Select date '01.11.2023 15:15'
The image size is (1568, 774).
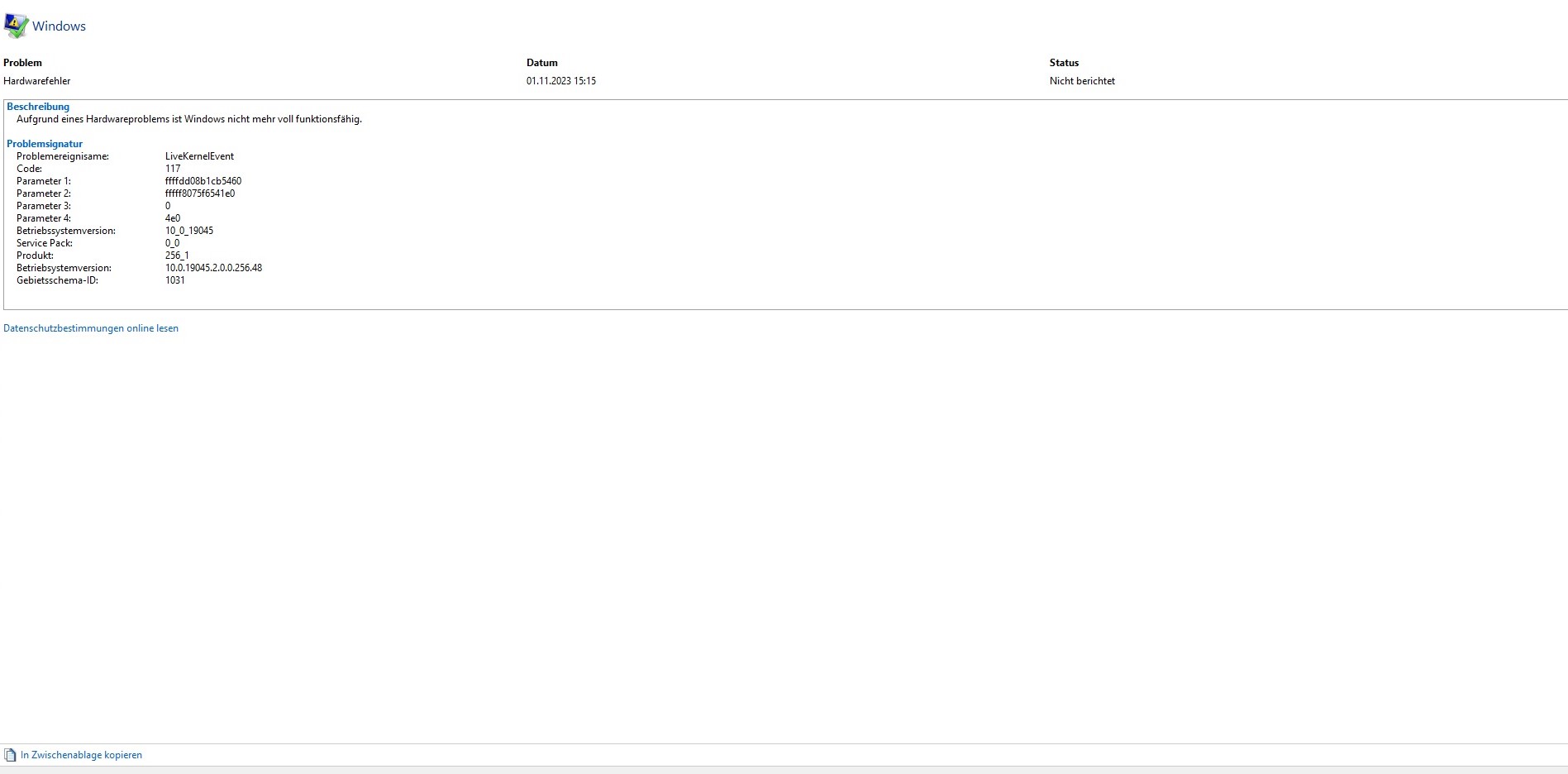click(561, 81)
